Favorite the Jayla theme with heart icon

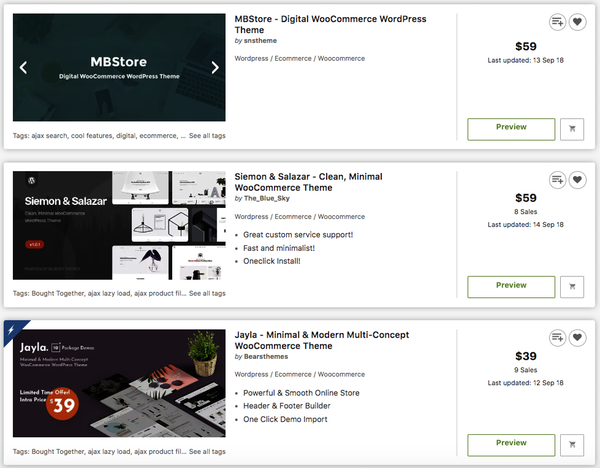tap(577, 337)
